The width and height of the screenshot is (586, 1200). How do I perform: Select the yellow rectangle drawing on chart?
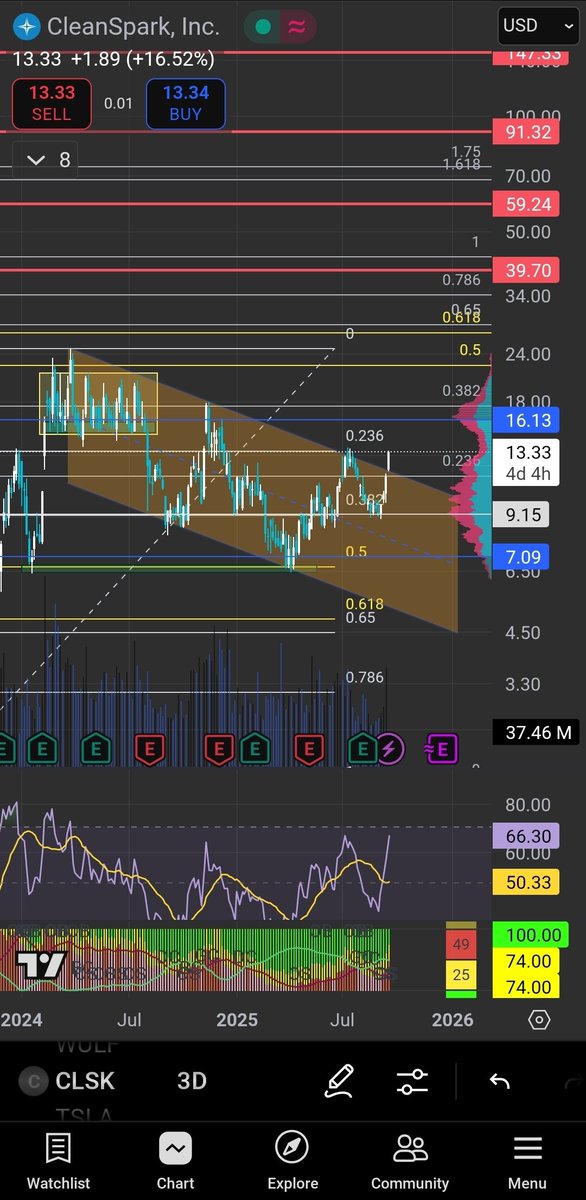tap(98, 404)
